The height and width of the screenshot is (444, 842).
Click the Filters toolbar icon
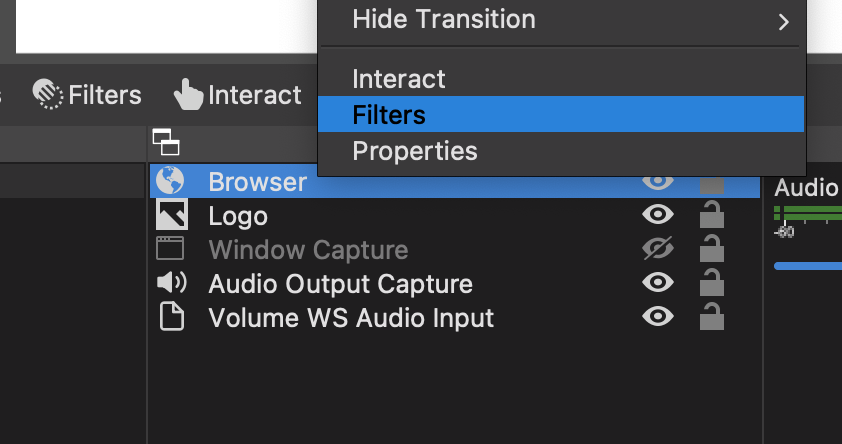[48, 94]
